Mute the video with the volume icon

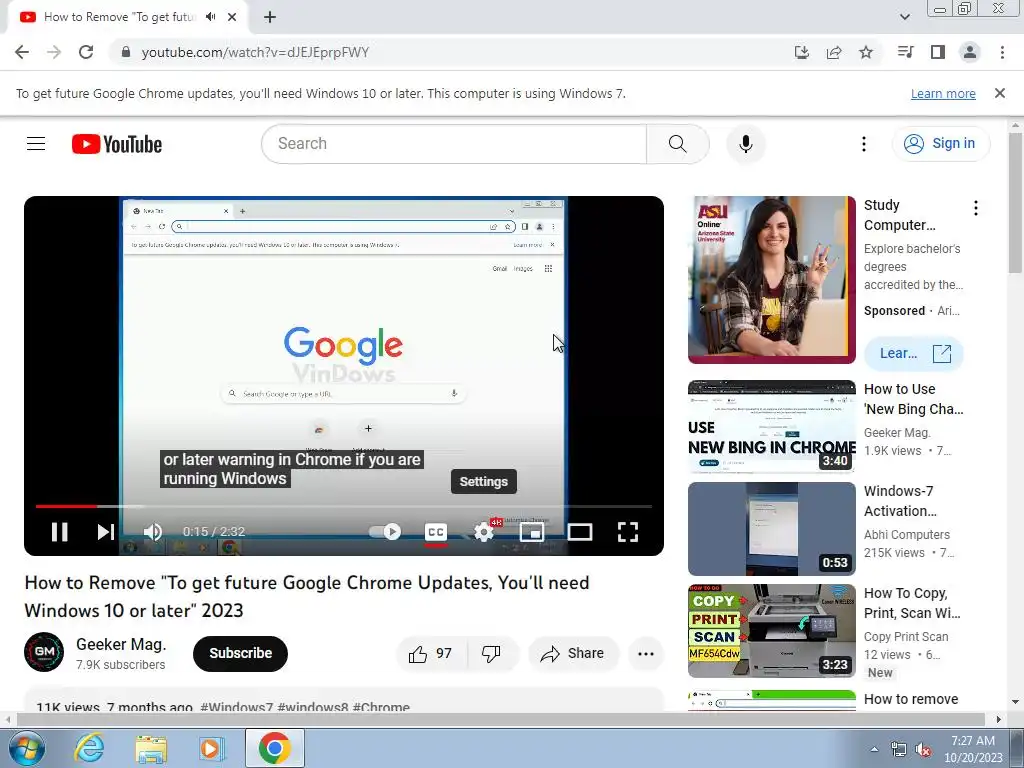pyautogui.click(x=153, y=532)
